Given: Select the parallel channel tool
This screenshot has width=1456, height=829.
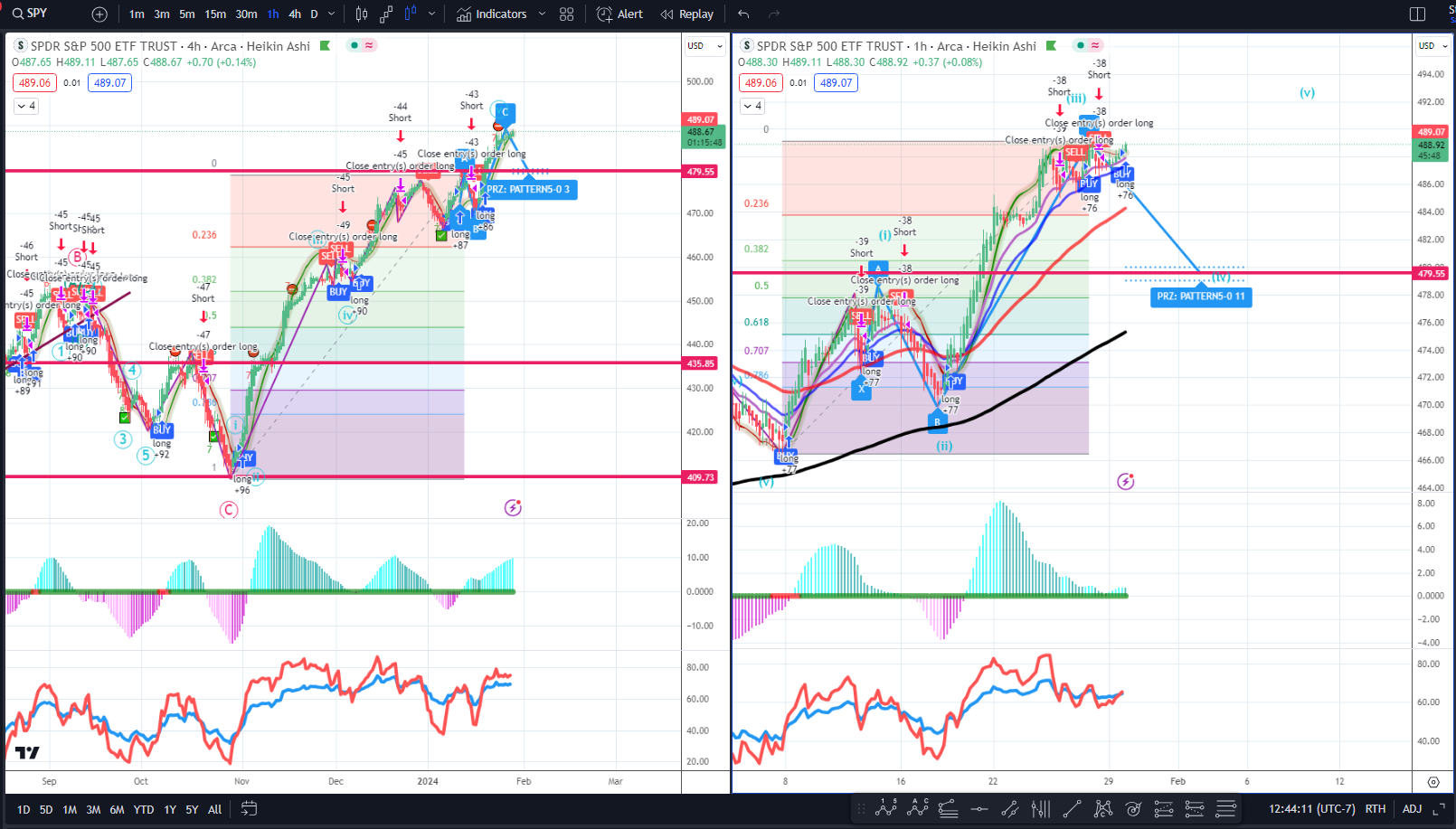Looking at the screenshot, I should click(1010, 808).
